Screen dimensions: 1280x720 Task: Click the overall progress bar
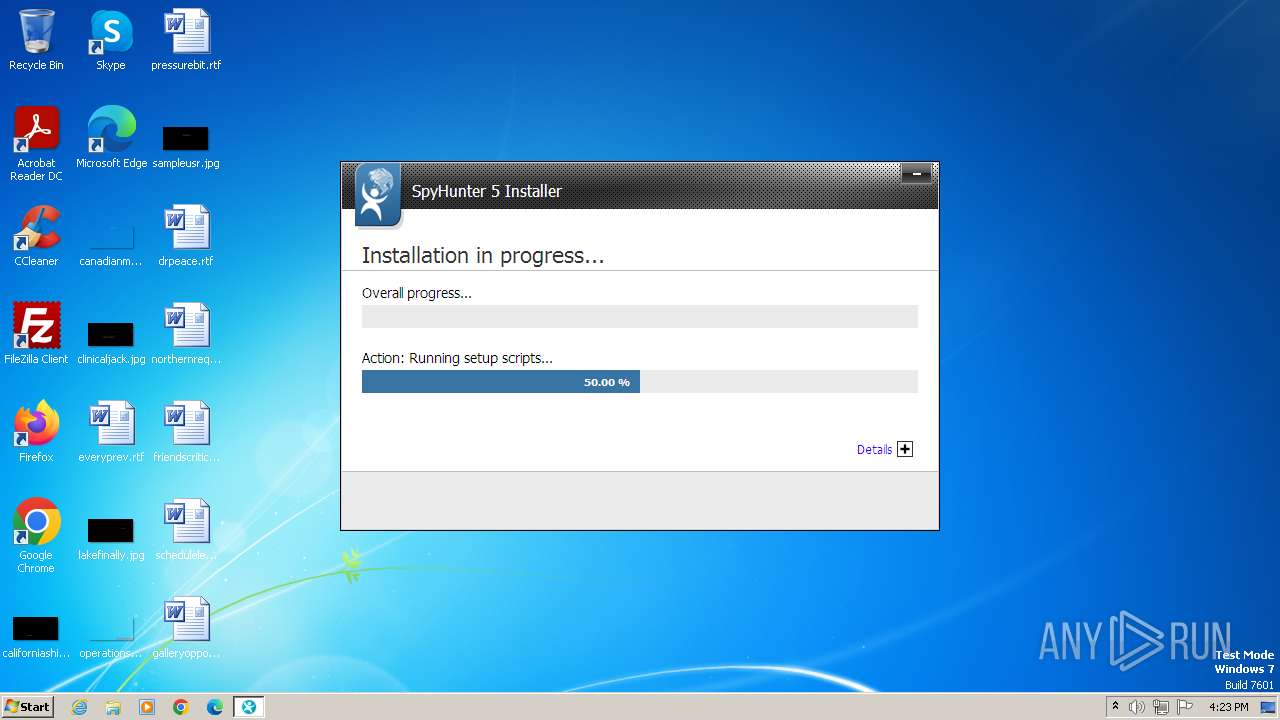click(x=639, y=316)
